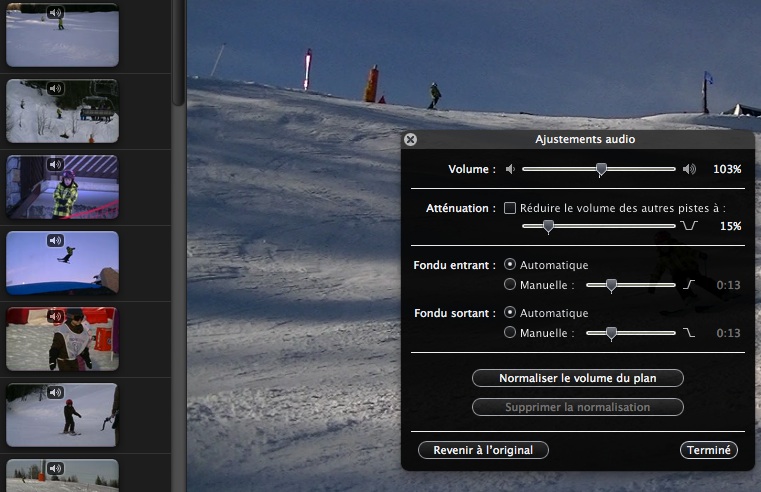This screenshot has height=492, width=761.
Task: Select Automatique for Fondu entrant
Action: (510, 264)
